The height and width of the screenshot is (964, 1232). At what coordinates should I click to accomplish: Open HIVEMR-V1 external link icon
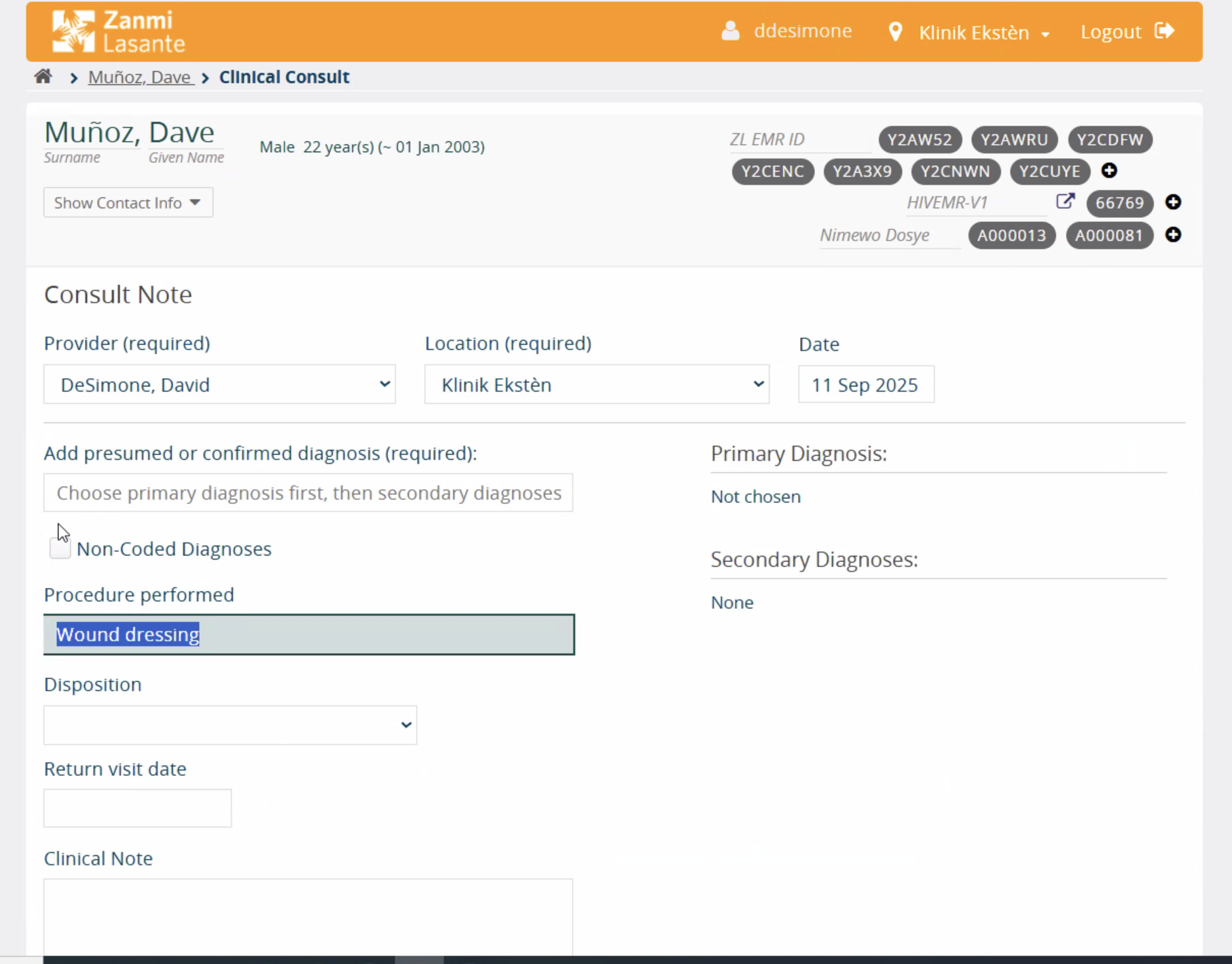(x=1065, y=202)
